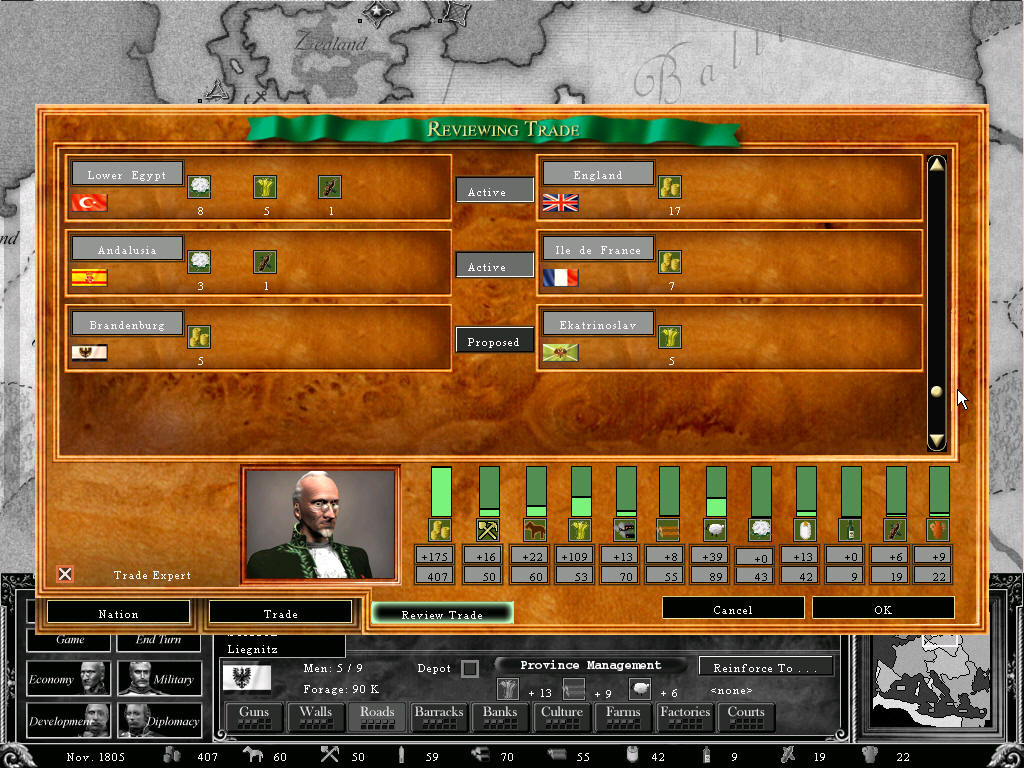
Task: Click the Russian flag under Ekatrinoslav
Action: 560,353
